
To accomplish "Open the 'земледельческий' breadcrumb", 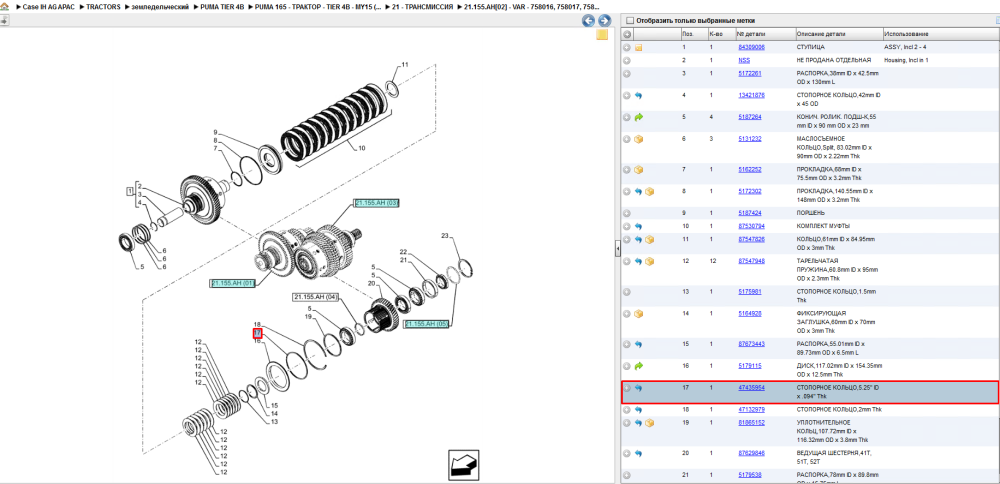I will point(159,6).
